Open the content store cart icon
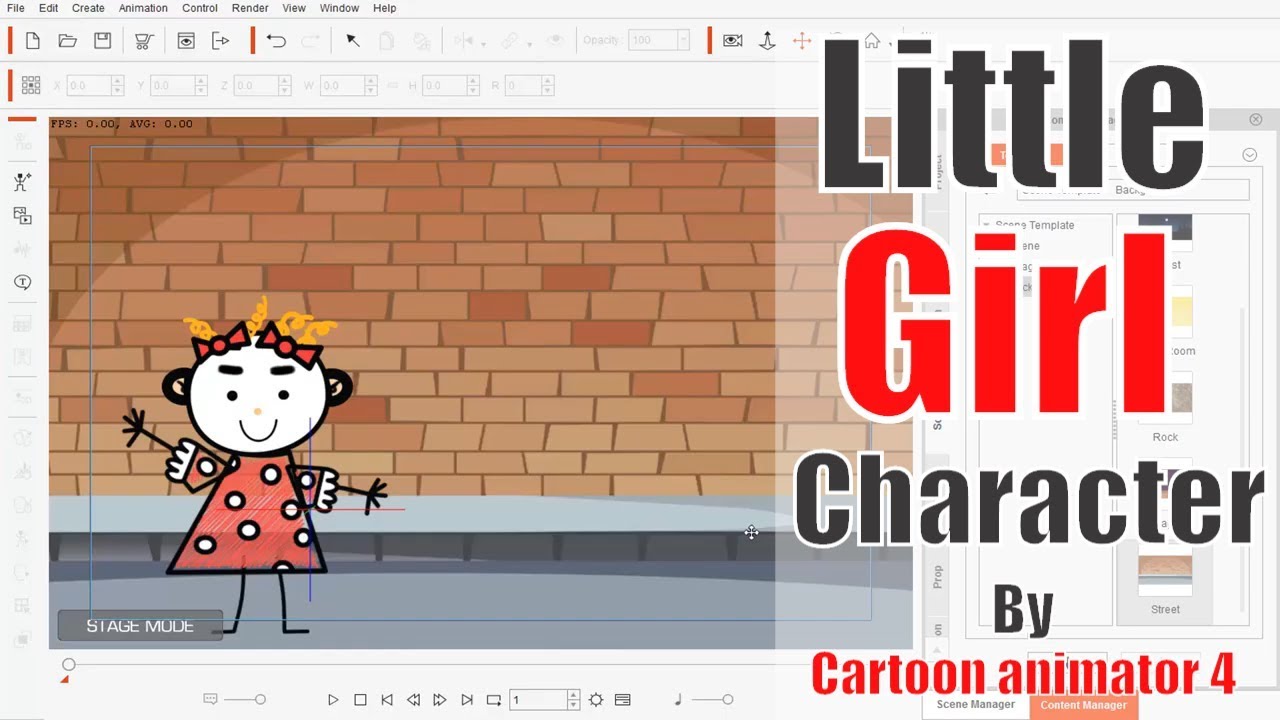The height and width of the screenshot is (720, 1280). (x=144, y=41)
